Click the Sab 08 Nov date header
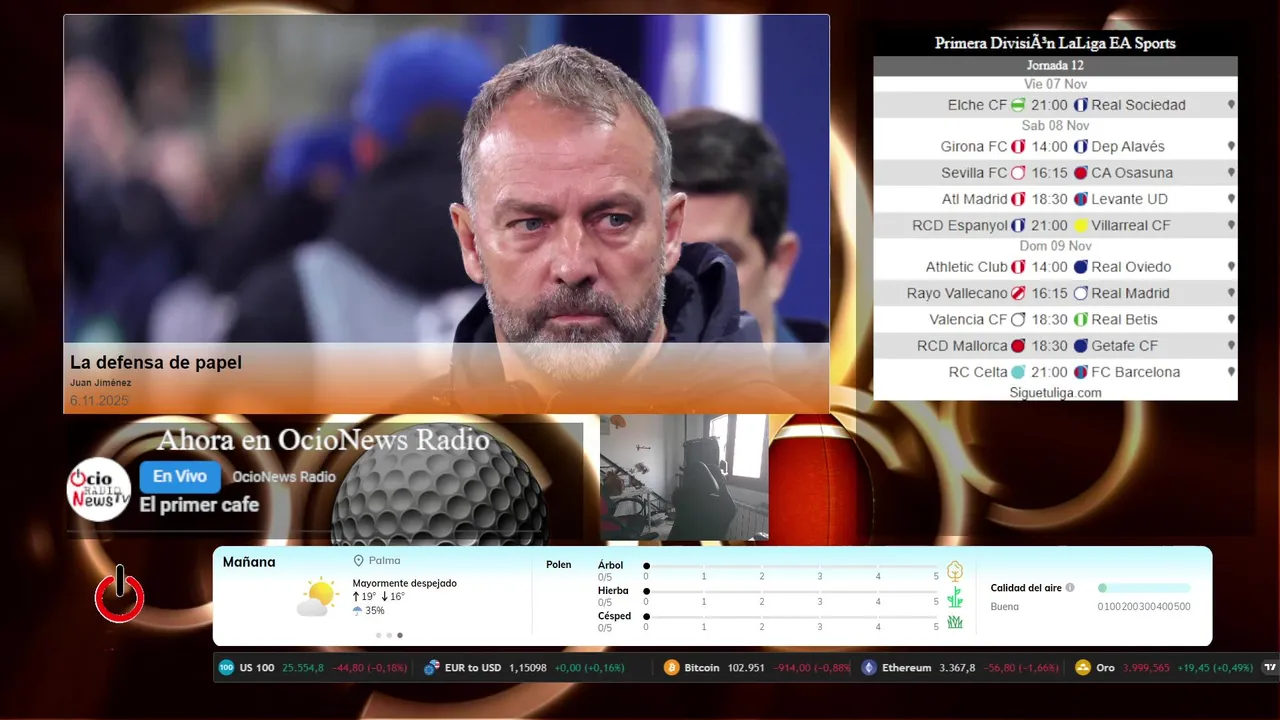 coord(1055,126)
